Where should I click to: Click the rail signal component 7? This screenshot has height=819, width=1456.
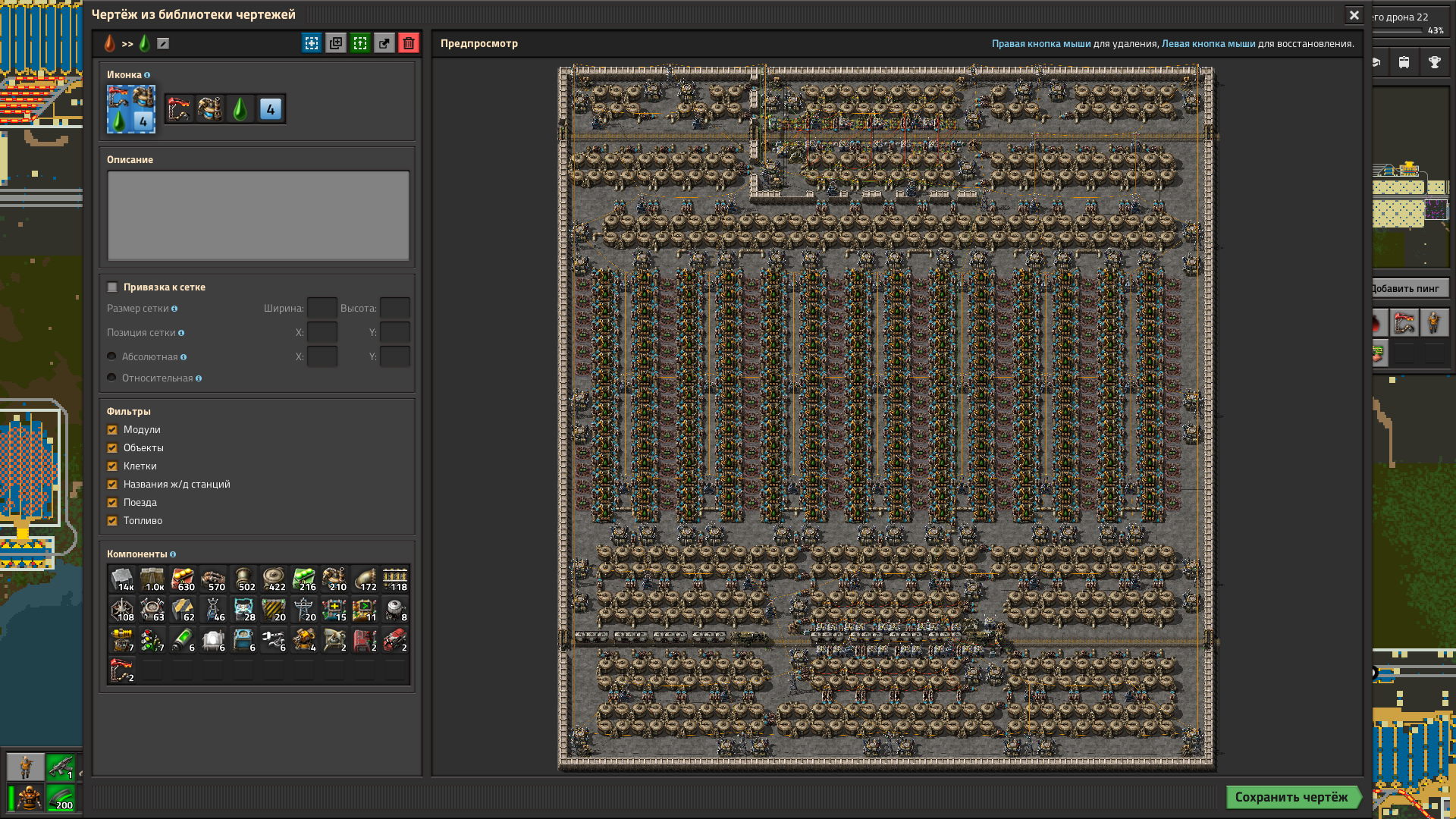pos(152,640)
